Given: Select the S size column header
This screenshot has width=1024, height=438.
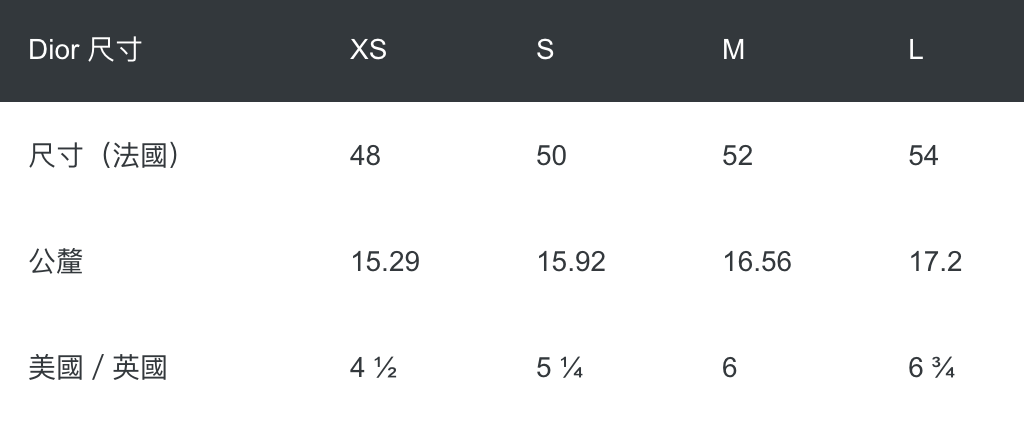Looking at the screenshot, I should tap(545, 50).
